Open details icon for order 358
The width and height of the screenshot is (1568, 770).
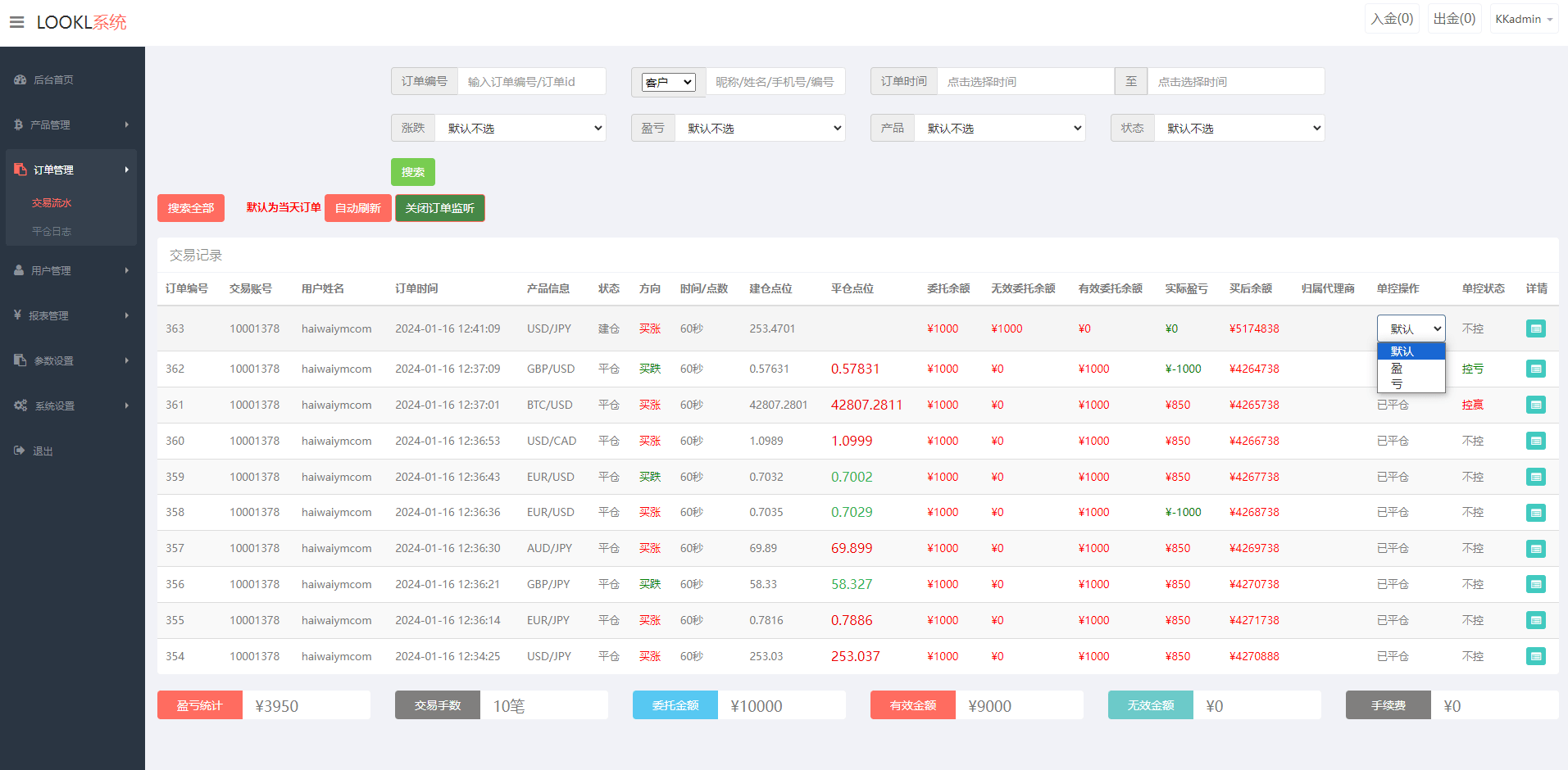(1535, 513)
